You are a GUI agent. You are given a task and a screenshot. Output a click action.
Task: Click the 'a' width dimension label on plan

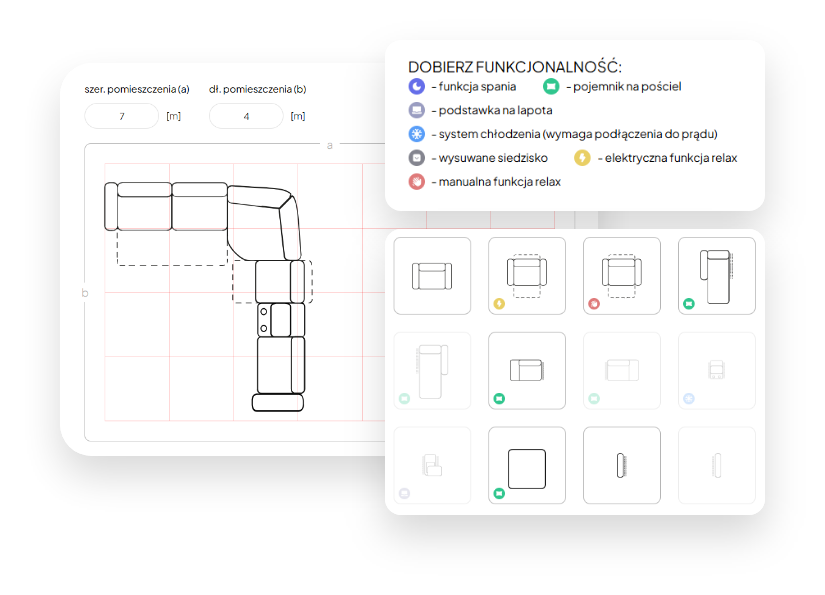[330, 145]
